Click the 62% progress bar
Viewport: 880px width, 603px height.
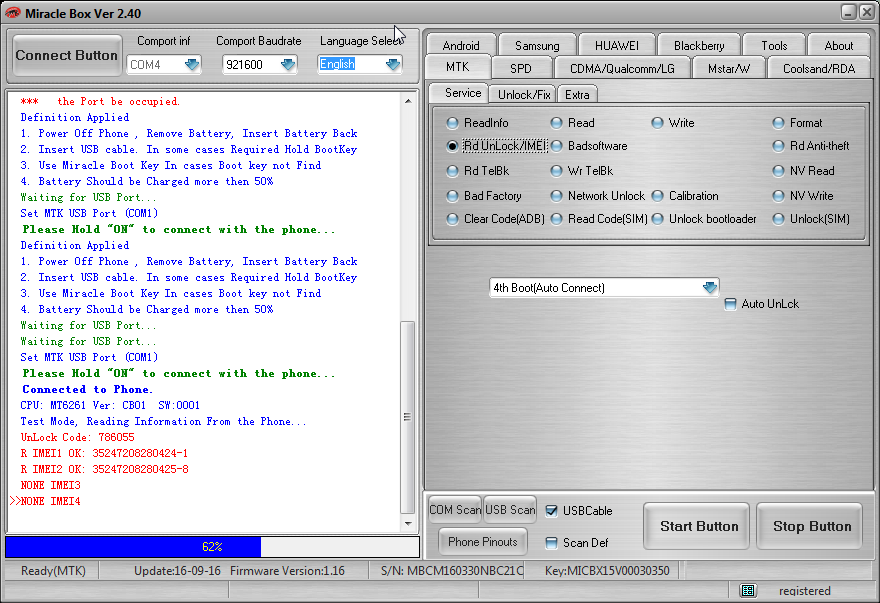pyautogui.click(x=212, y=546)
